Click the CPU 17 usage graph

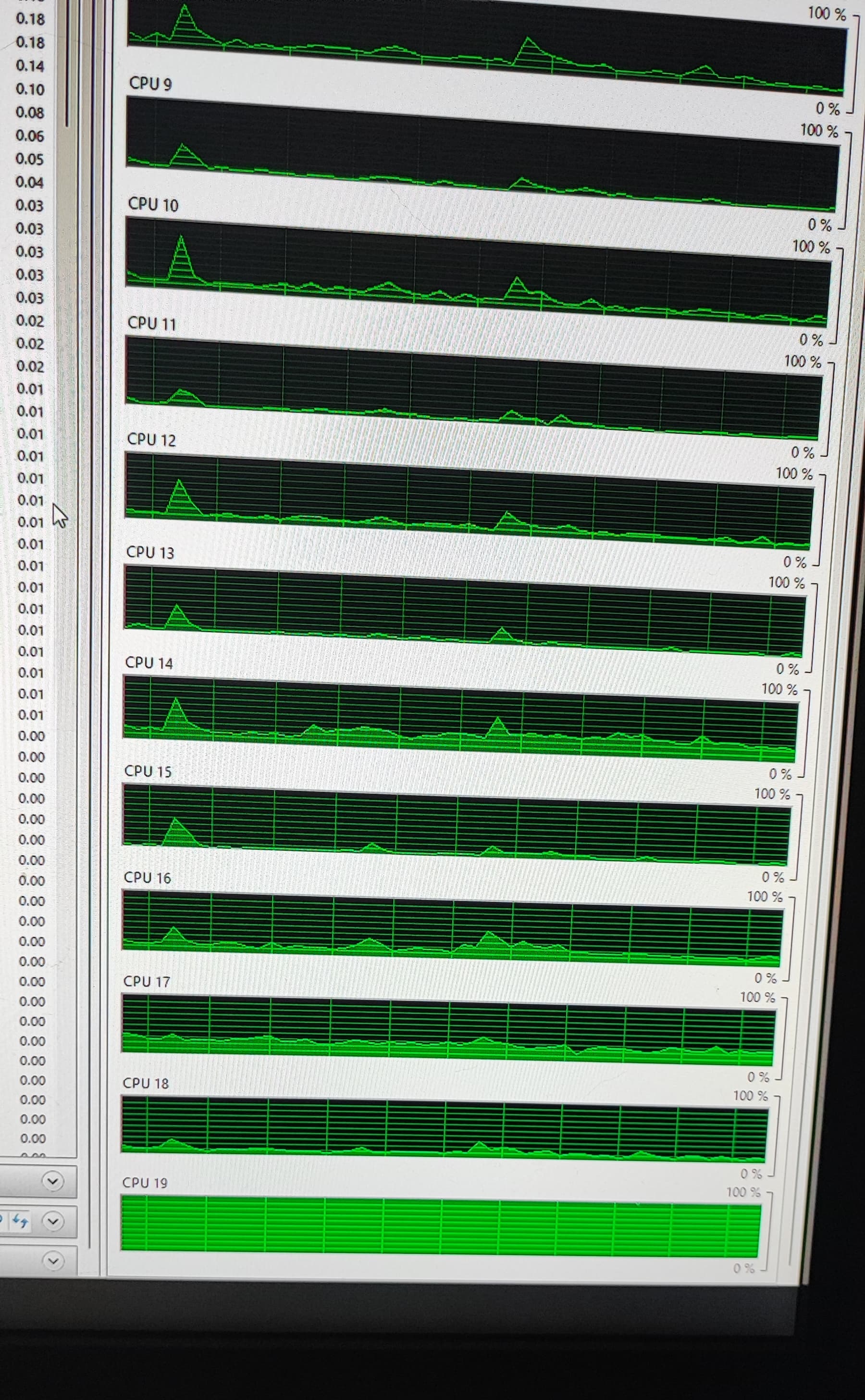coord(449,1030)
